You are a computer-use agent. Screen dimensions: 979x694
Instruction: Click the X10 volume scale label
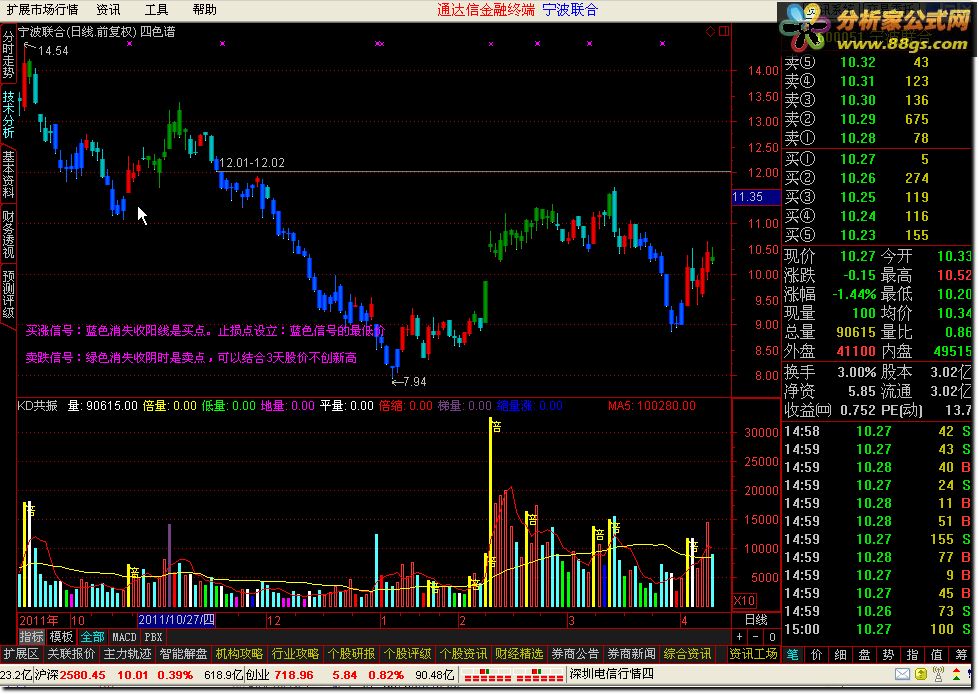pos(744,600)
